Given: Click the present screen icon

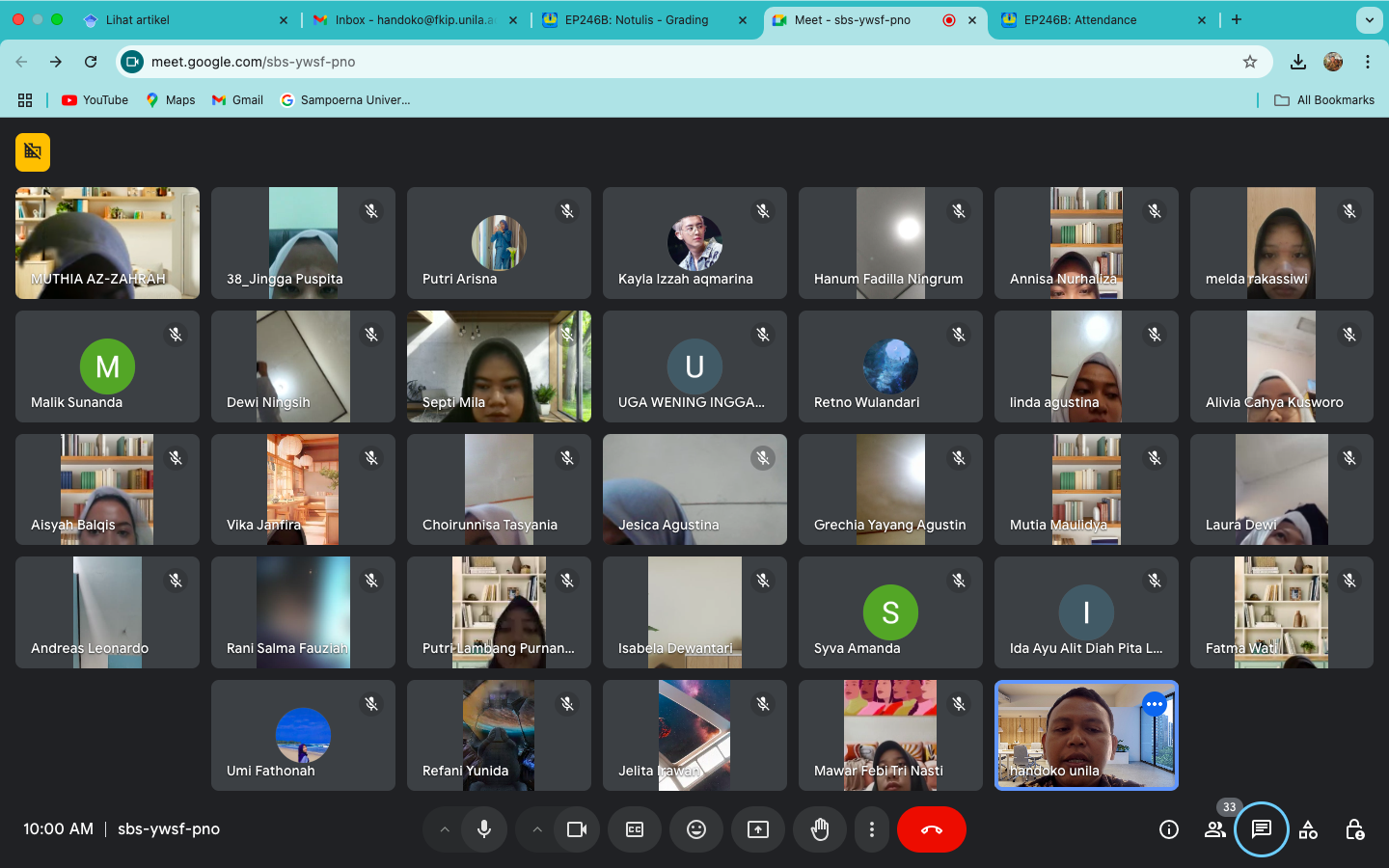Looking at the screenshot, I should (758, 829).
